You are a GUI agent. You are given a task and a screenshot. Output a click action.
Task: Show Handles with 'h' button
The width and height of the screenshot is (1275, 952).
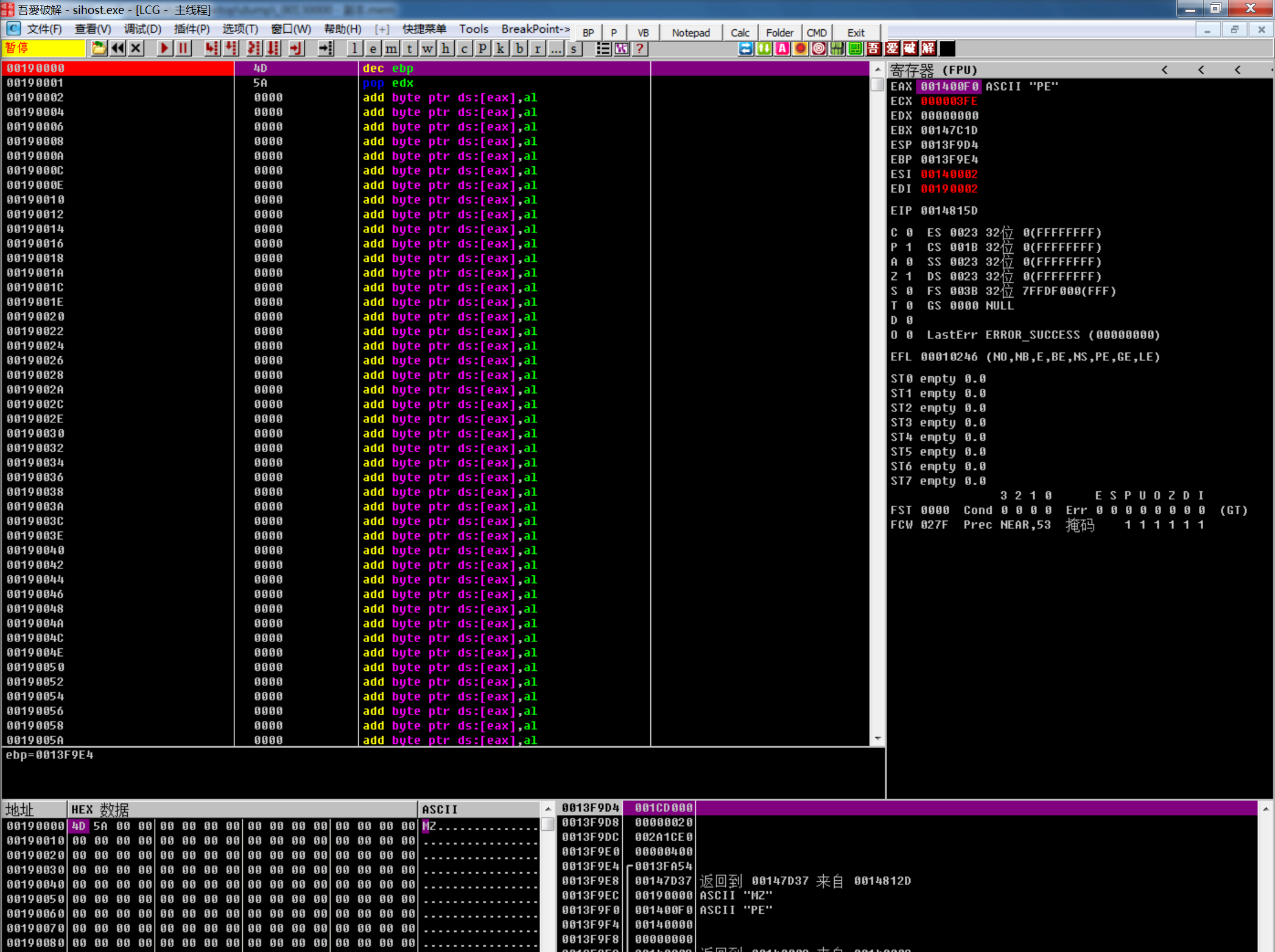point(446,49)
